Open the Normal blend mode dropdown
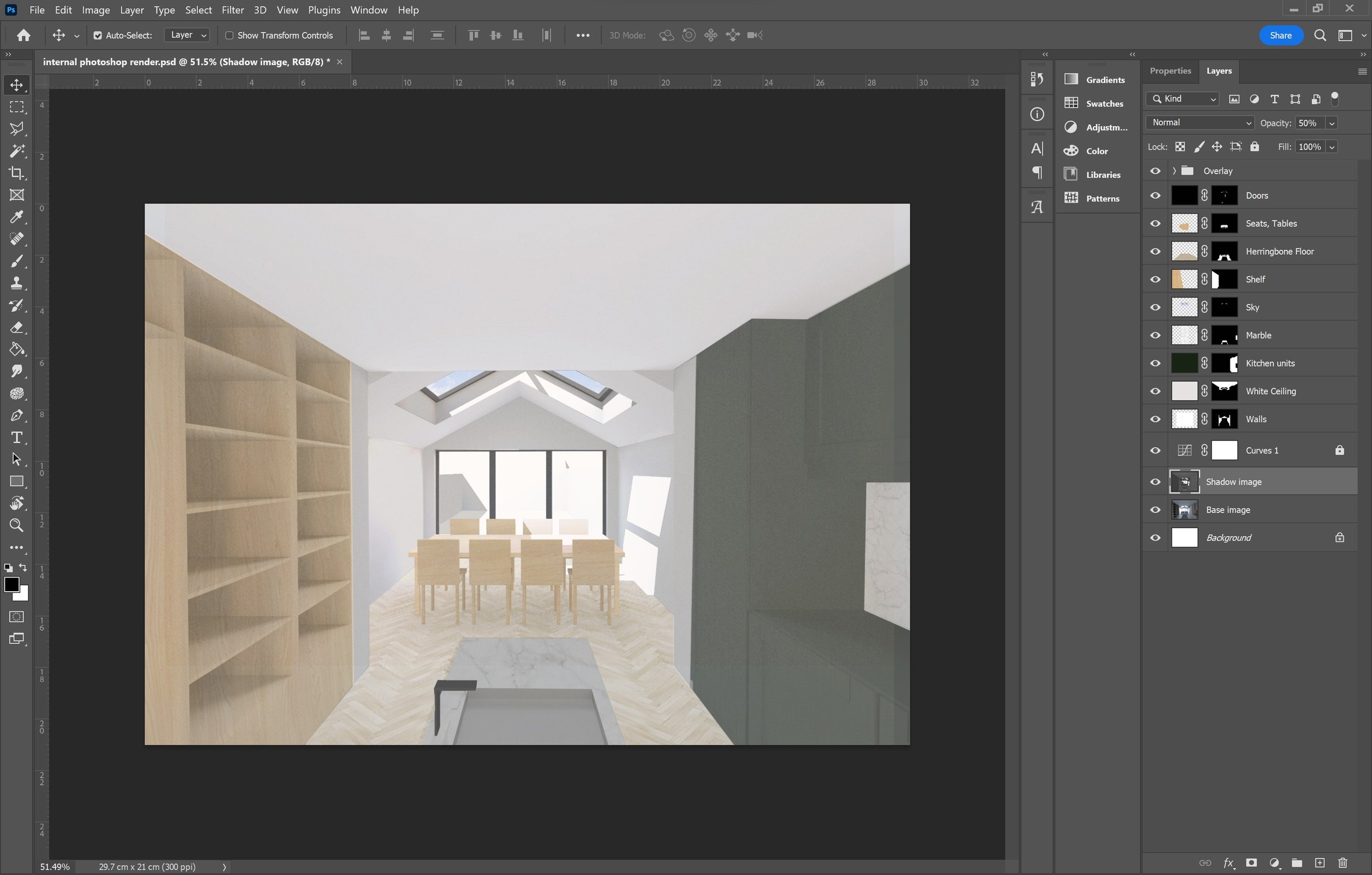The height and width of the screenshot is (875, 1372). (x=1200, y=122)
